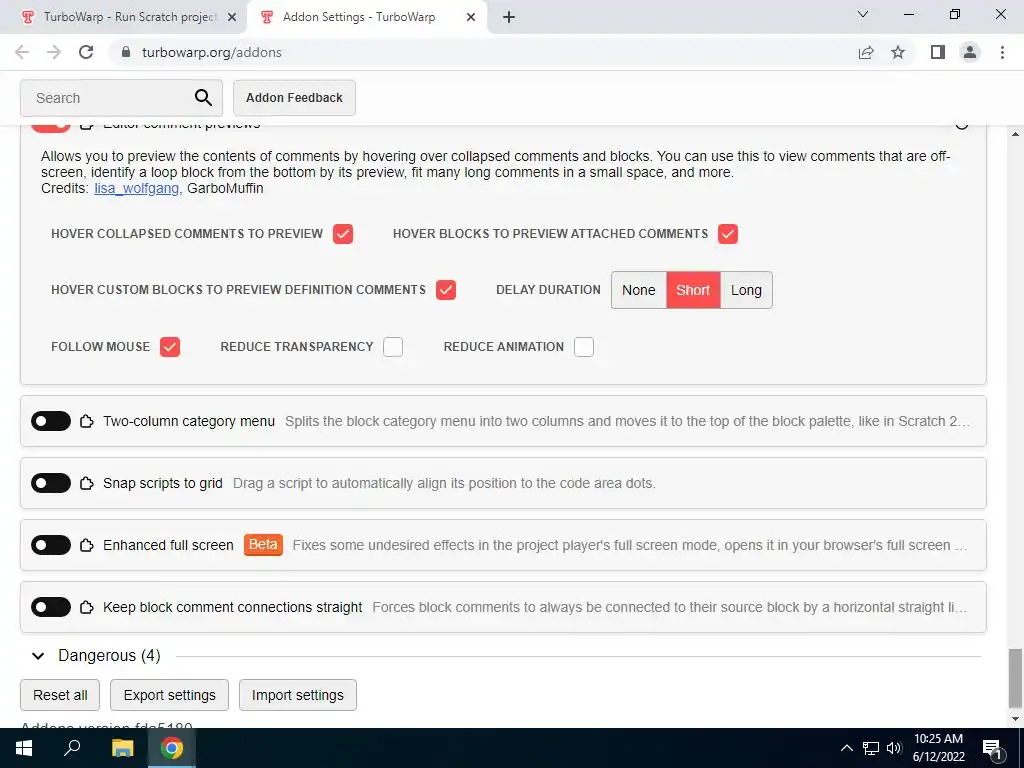Turn on Two-column category menu addon
This screenshot has width=1024, height=768.
point(51,421)
